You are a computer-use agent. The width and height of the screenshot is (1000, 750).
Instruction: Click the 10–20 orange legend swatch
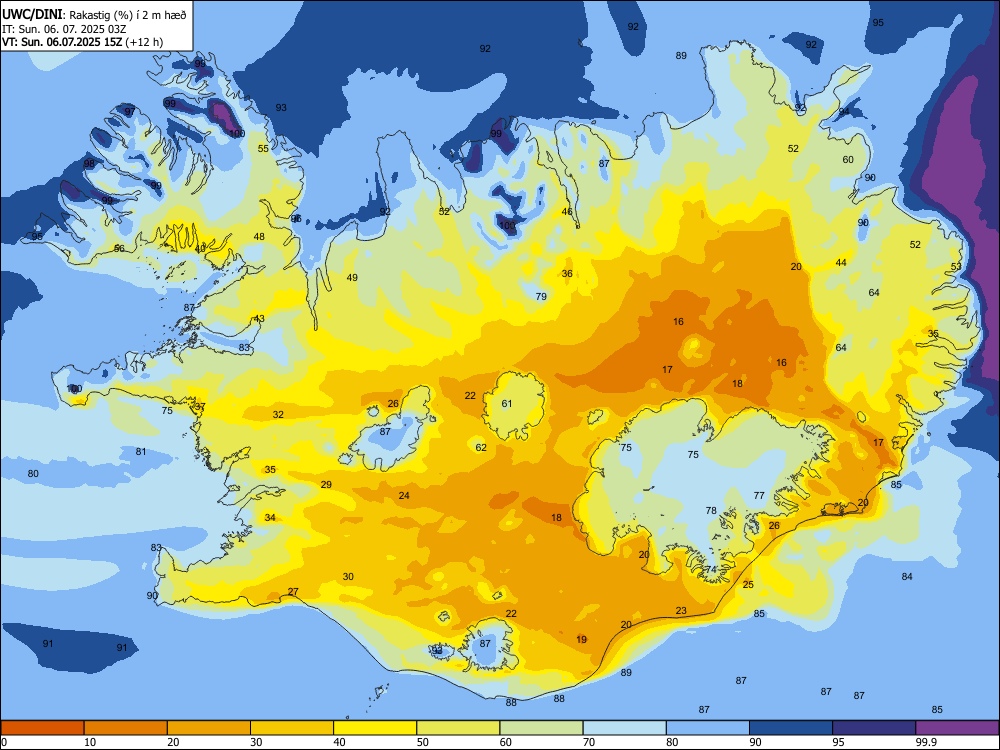(x=126, y=728)
